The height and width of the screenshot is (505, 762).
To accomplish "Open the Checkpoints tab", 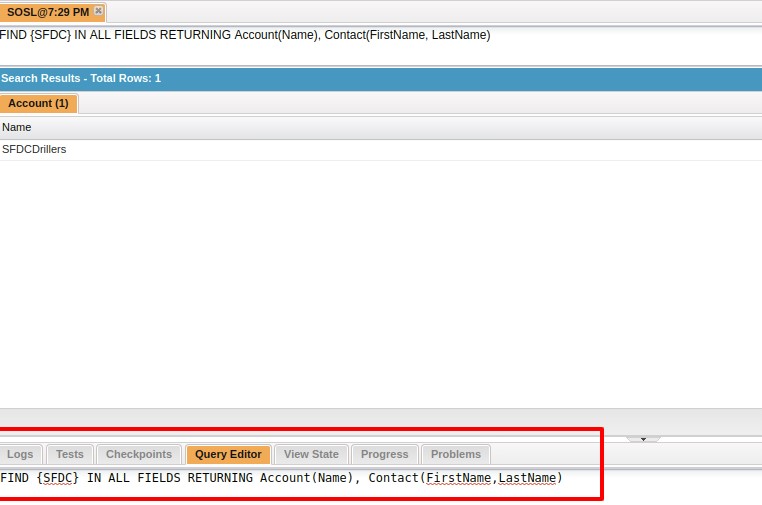I will tap(139, 454).
